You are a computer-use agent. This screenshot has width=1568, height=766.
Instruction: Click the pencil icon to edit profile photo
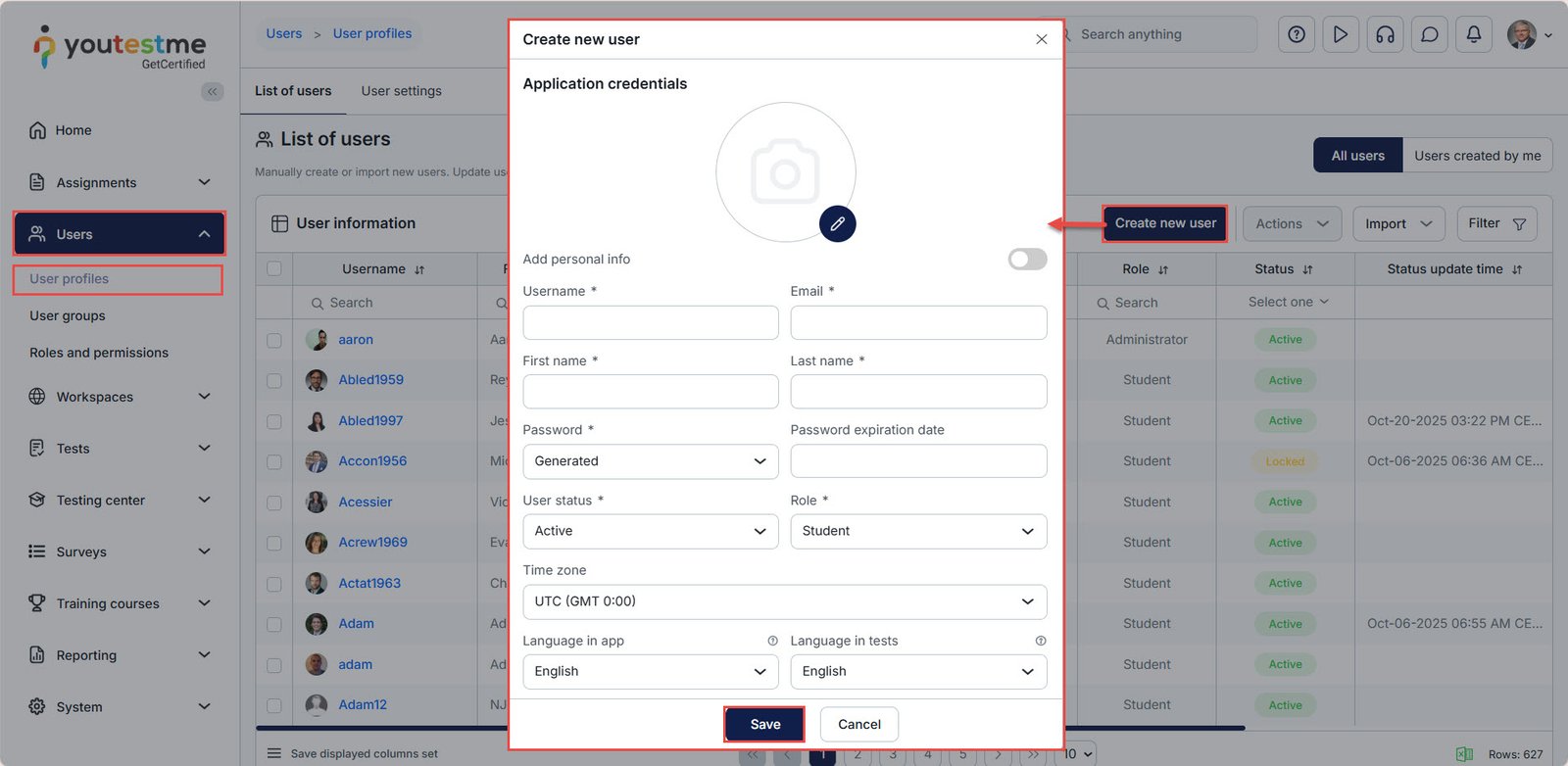(x=837, y=224)
